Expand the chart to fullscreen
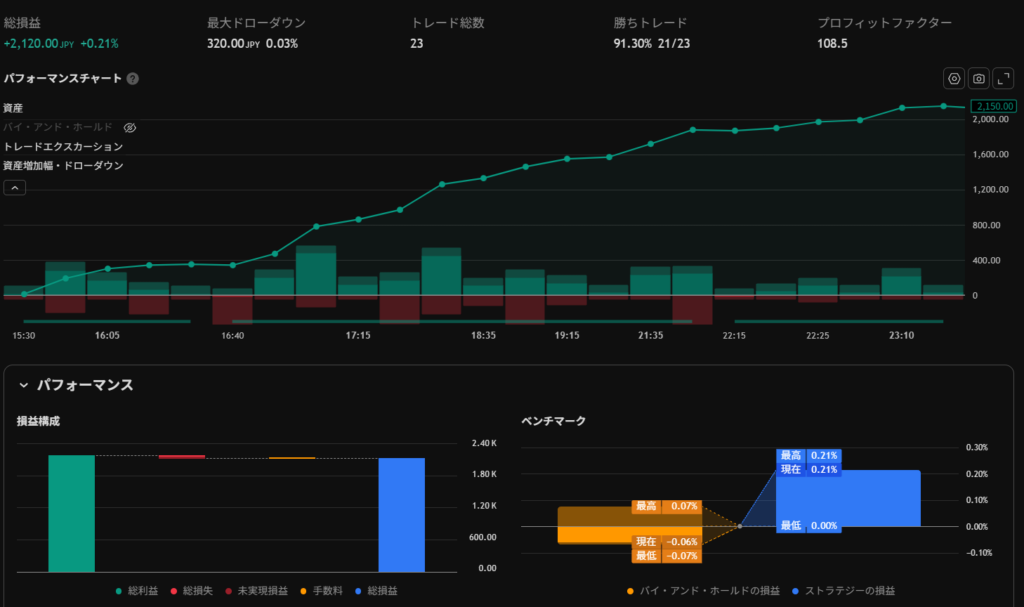 point(1003,79)
